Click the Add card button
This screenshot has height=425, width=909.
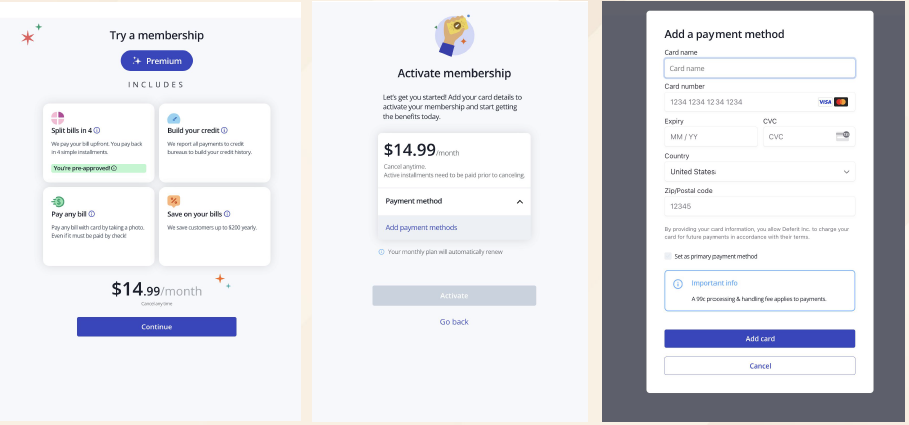[759, 339]
